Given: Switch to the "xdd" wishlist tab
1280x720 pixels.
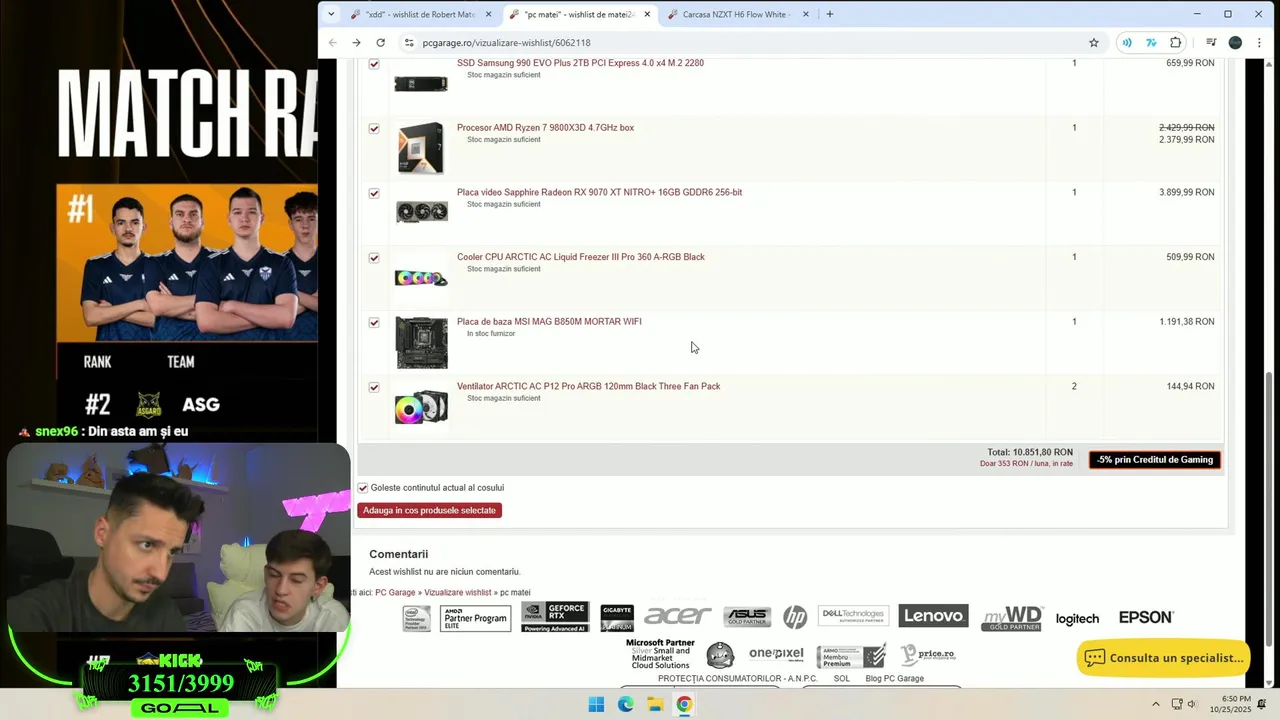Looking at the screenshot, I should [420, 15].
